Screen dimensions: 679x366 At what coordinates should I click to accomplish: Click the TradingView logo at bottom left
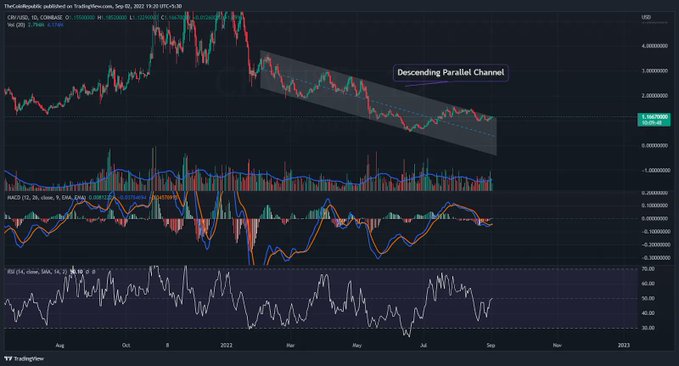point(24,359)
